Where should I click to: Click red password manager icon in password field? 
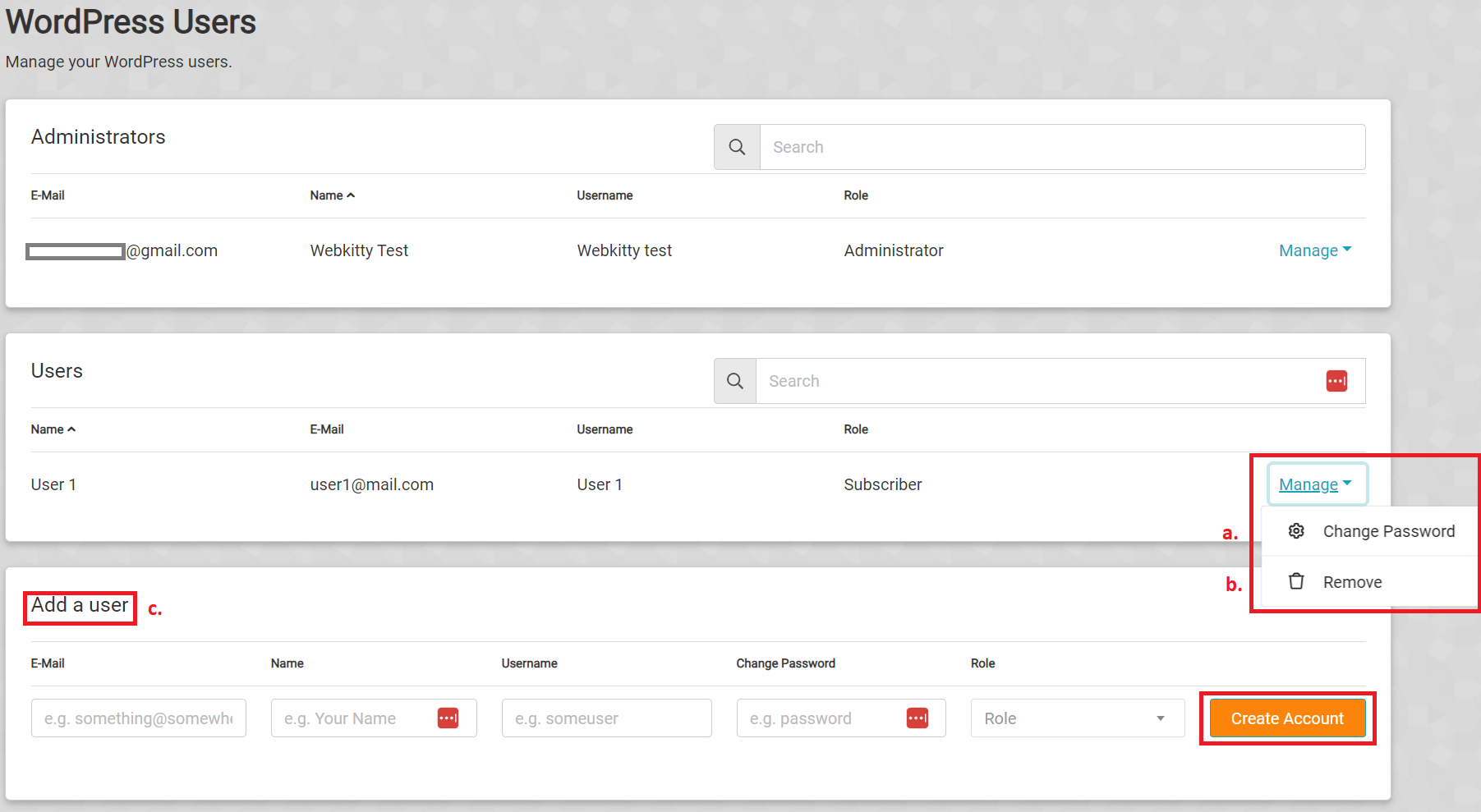click(917, 718)
